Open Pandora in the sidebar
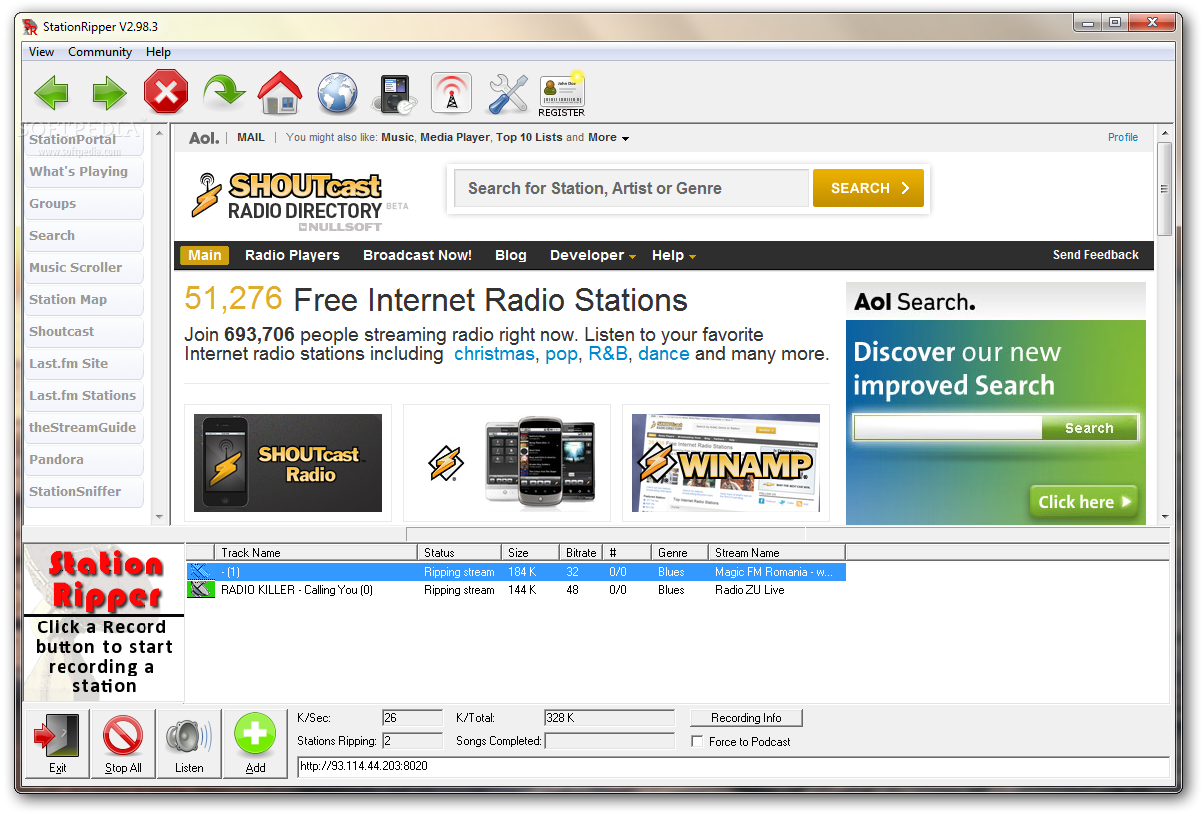 tap(83, 460)
